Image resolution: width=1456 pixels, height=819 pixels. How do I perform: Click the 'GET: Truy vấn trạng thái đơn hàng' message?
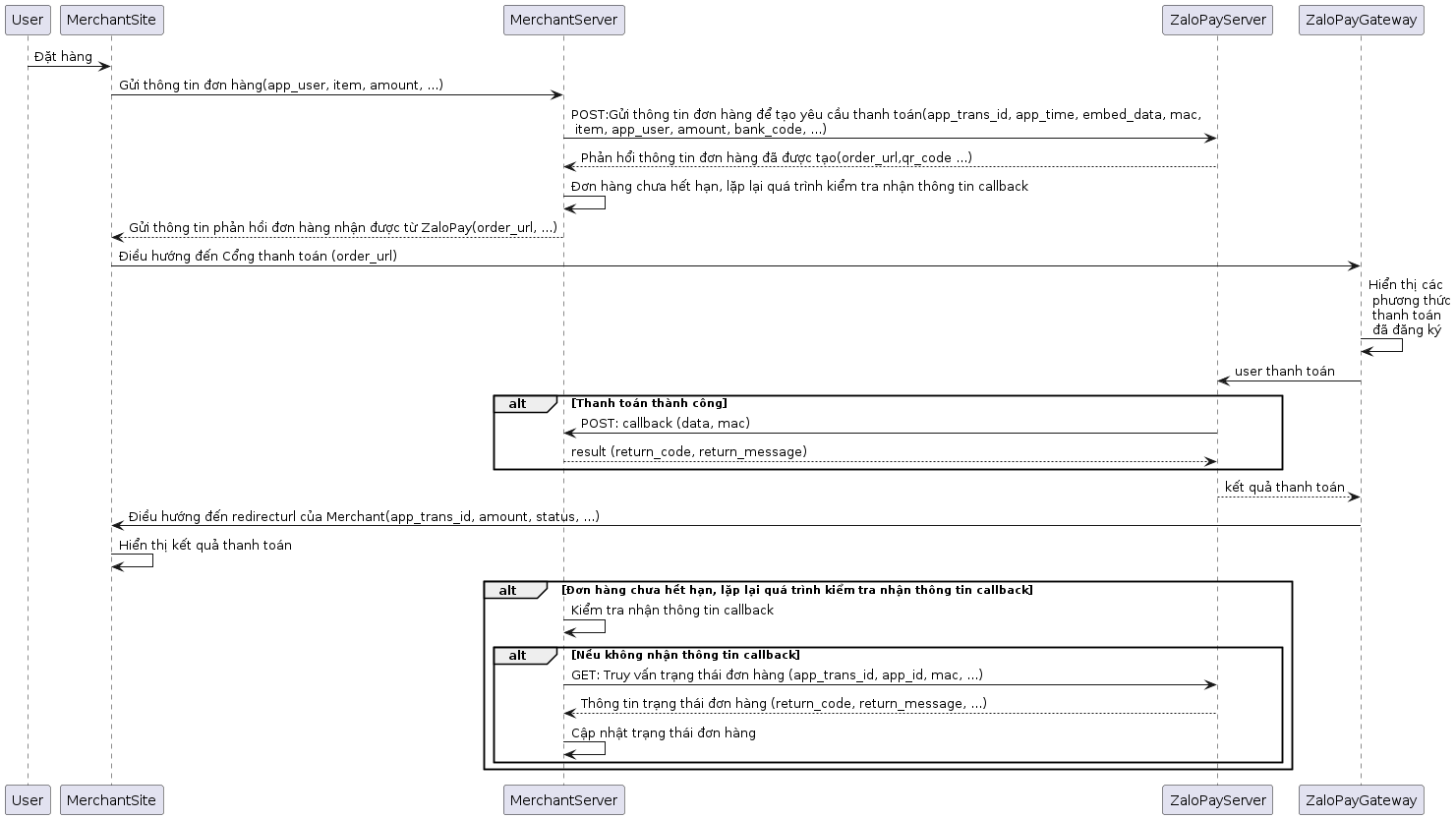(x=777, y=675)
